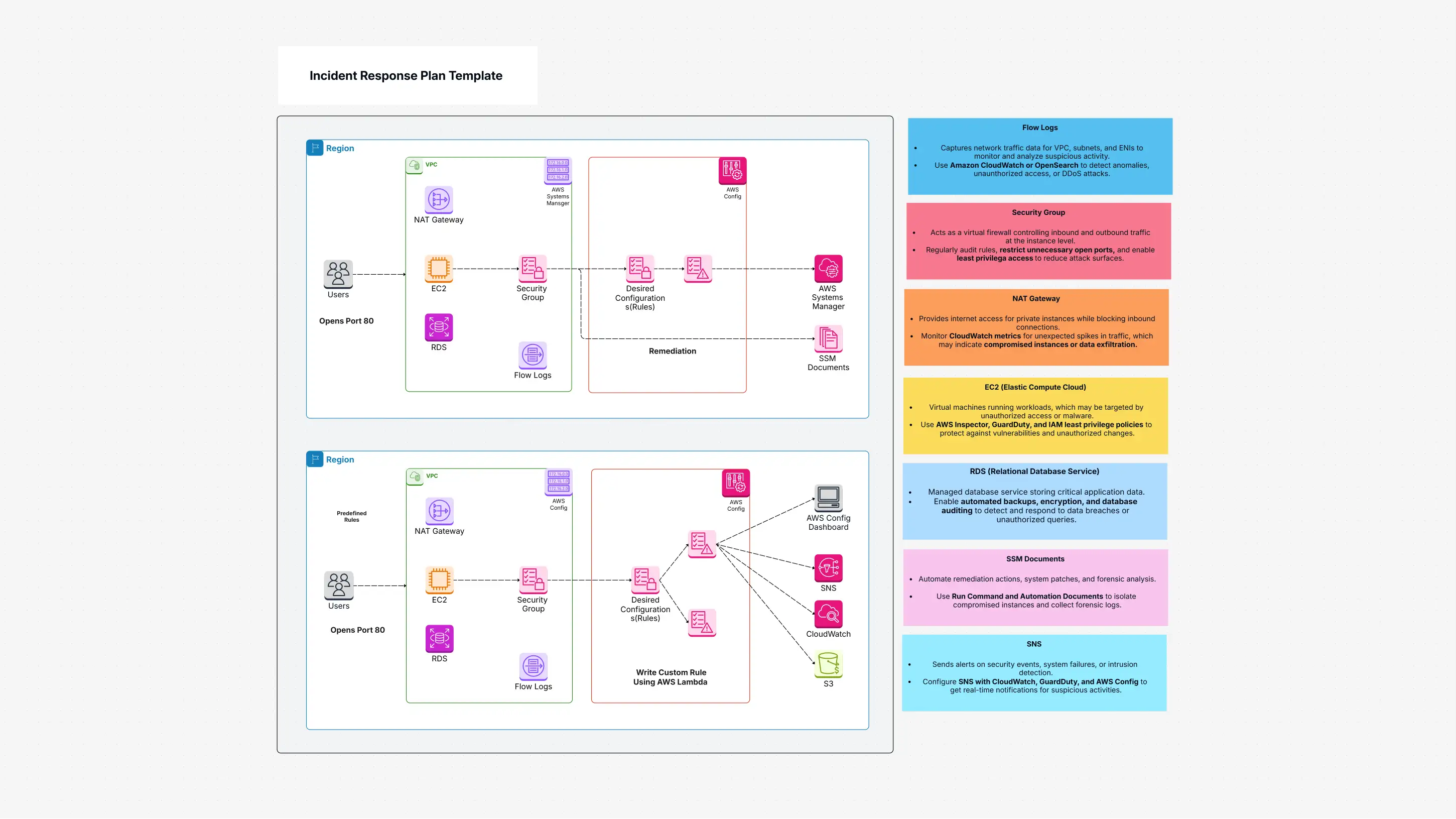Click the AWS Config Dashboard icon

[828, 498]
